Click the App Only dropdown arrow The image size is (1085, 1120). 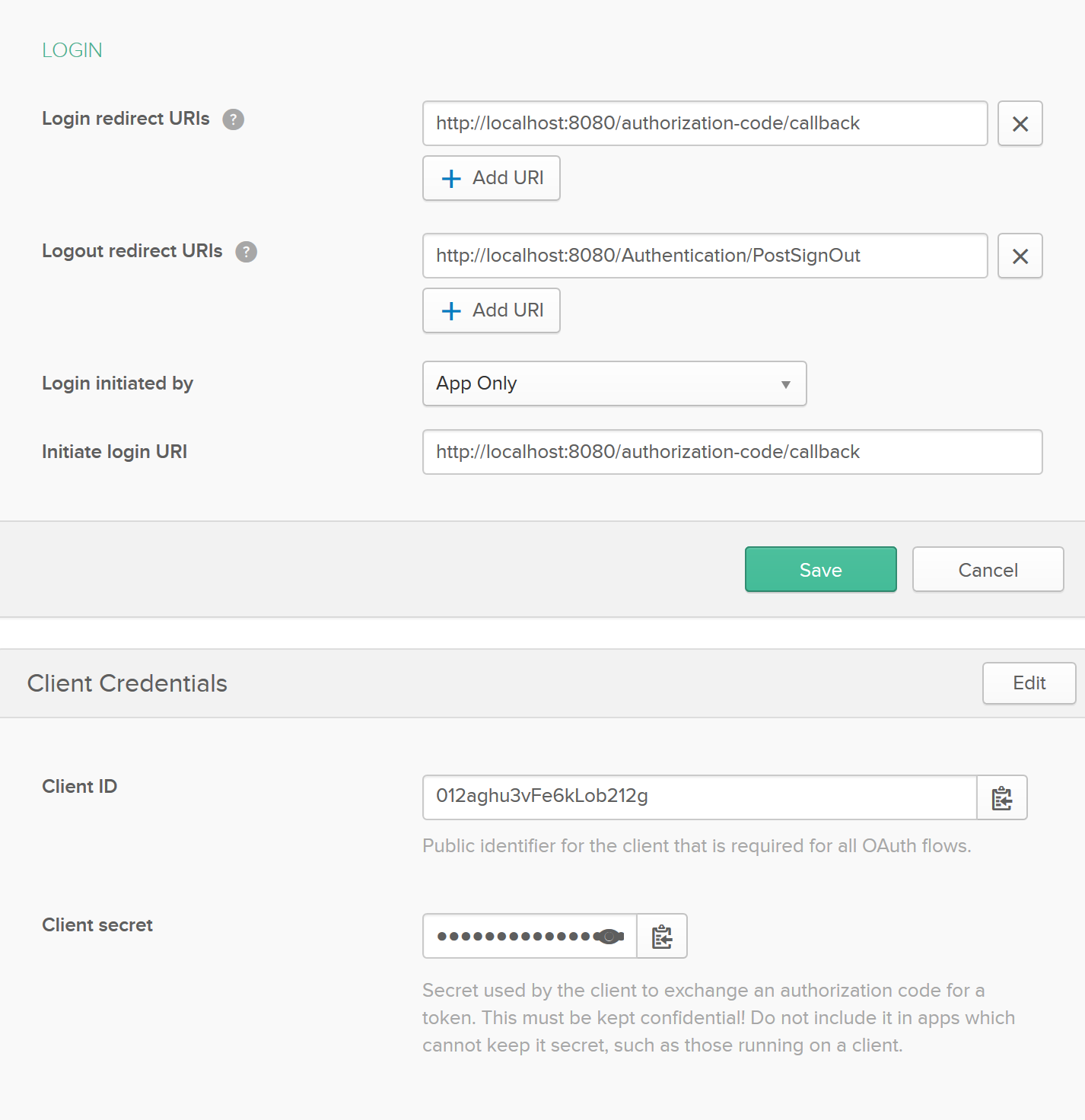785,384
